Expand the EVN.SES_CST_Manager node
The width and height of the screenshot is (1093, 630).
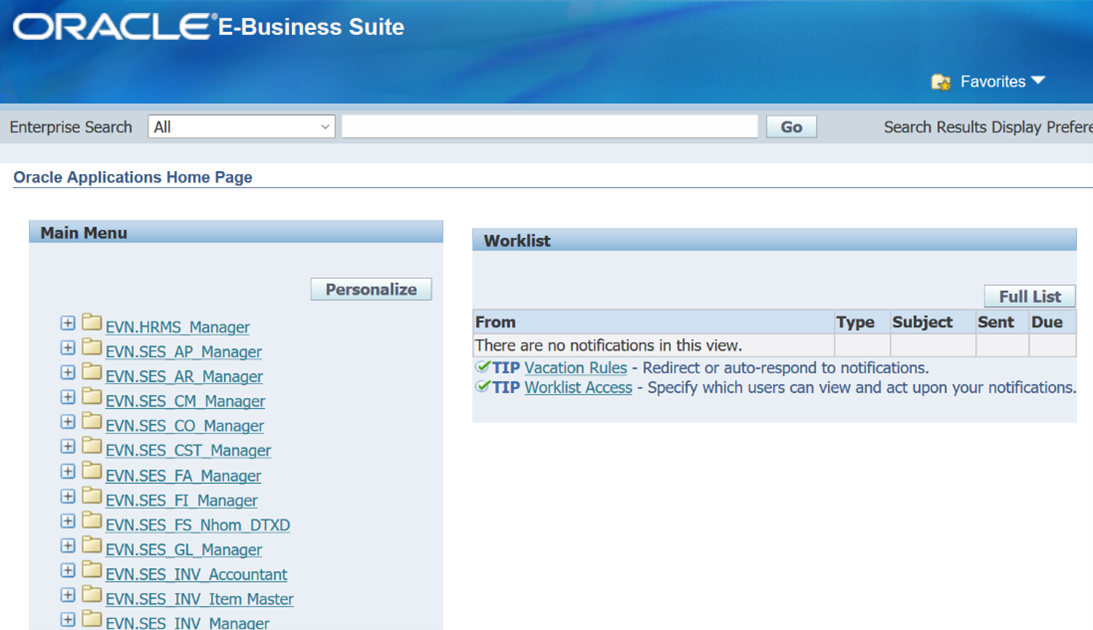(x=68, y=447)
